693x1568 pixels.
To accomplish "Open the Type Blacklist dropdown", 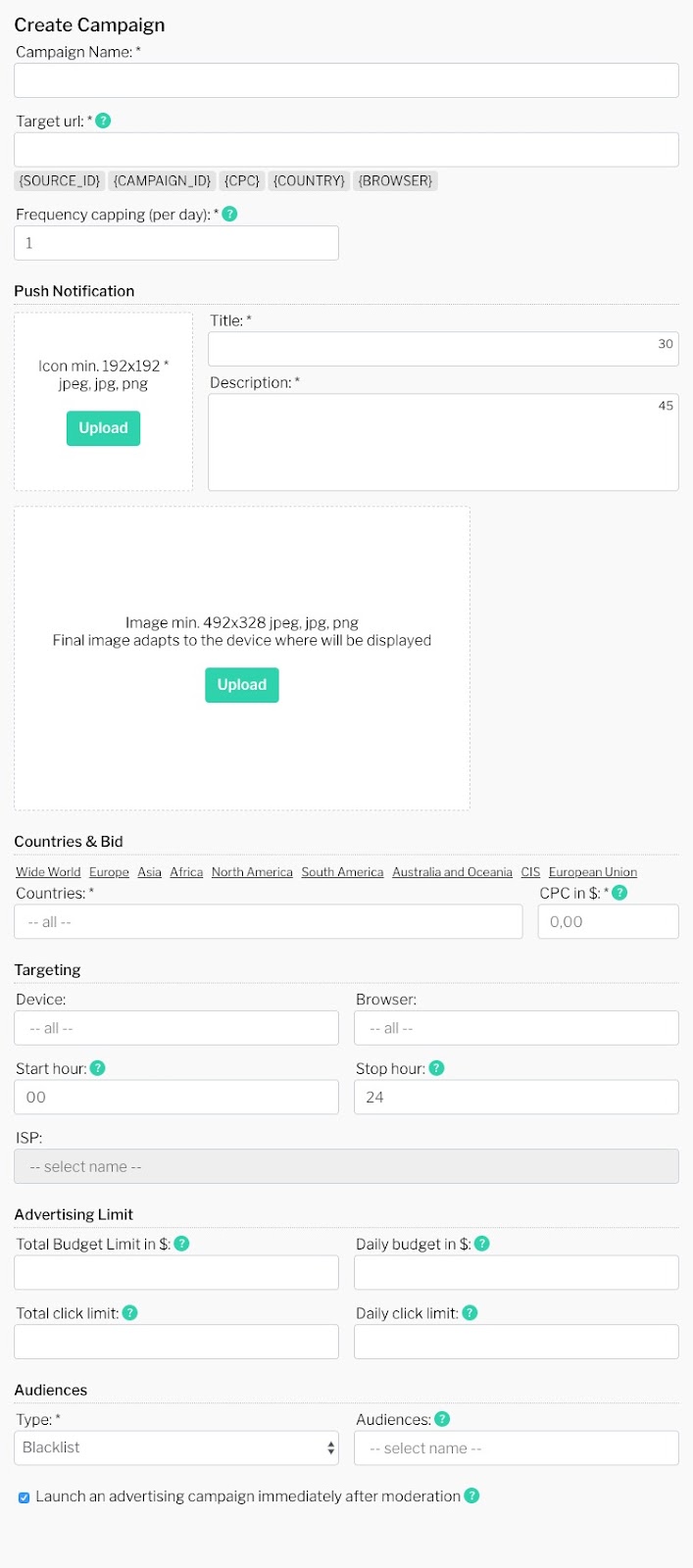I will (x=176, y=1447).
